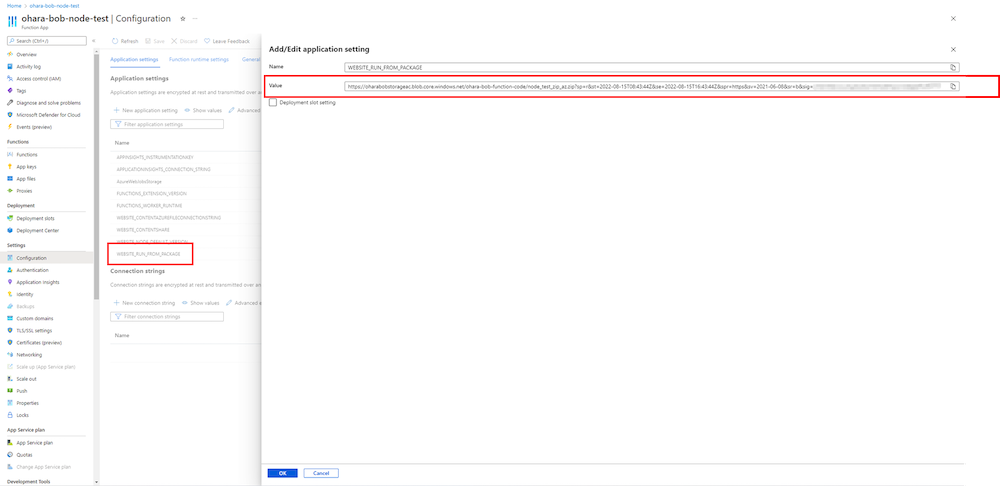This screenshot has height=486, width=1000.
Task: Open App Service plan item
Action: pos(34,443)
